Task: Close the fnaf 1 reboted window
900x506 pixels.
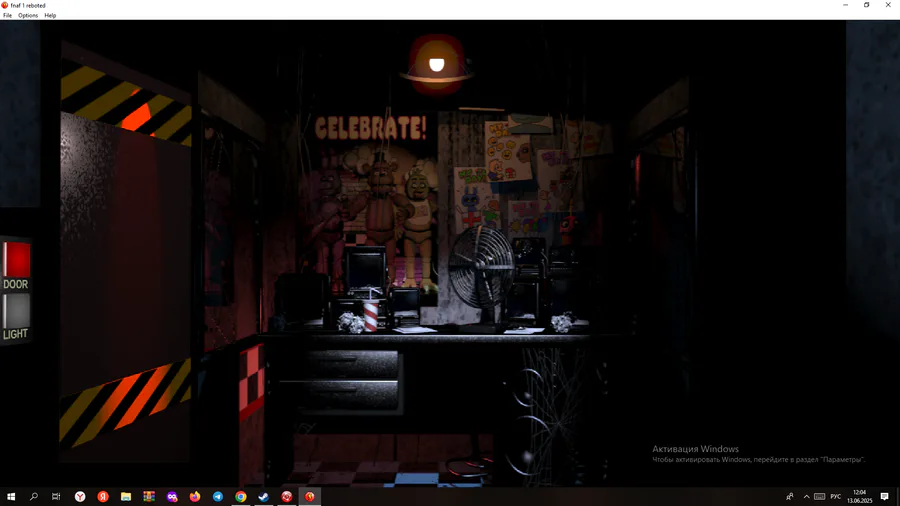Action: pyautogui.click(x=888, y=5)
